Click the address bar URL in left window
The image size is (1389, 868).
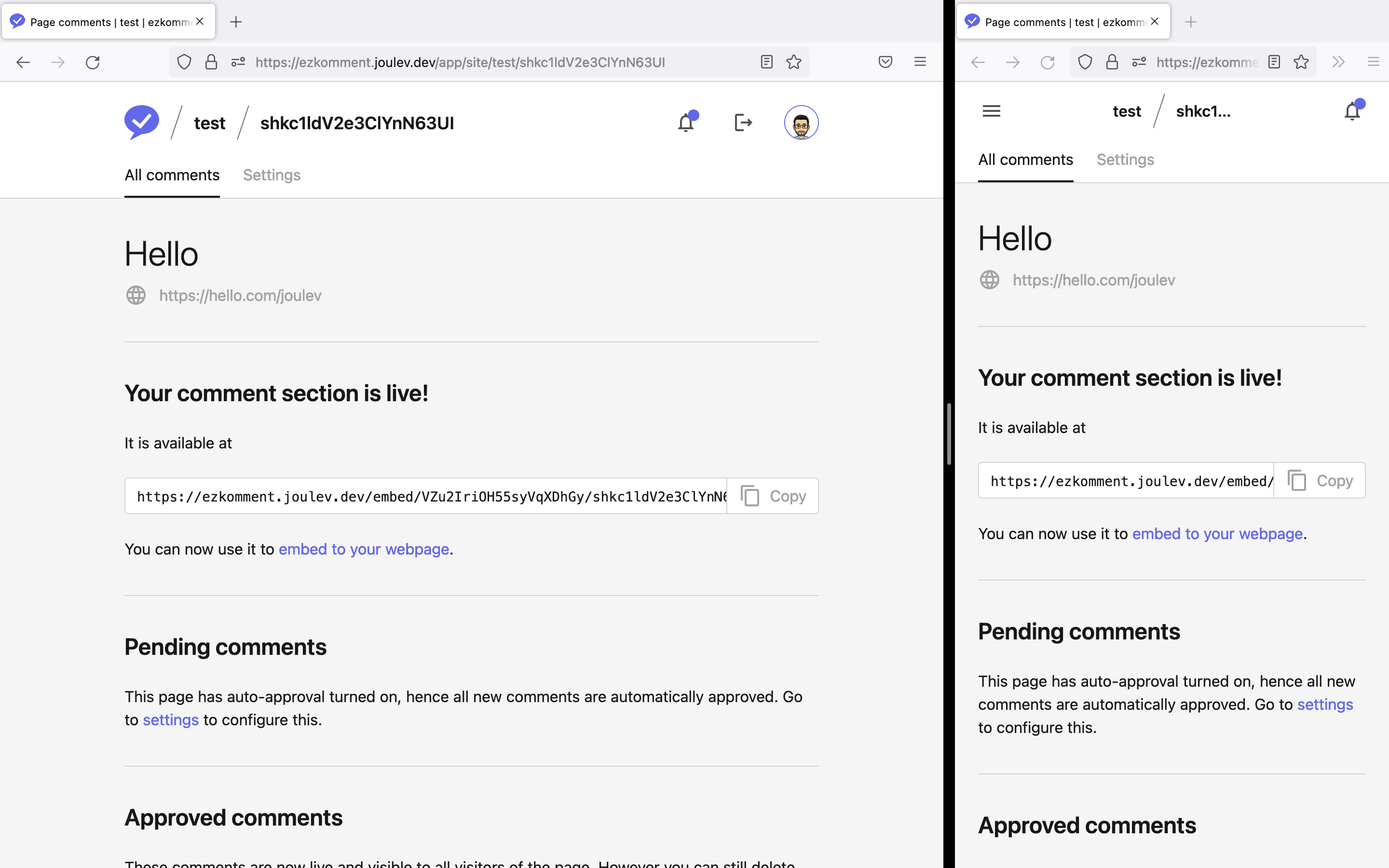click(460, 62)
